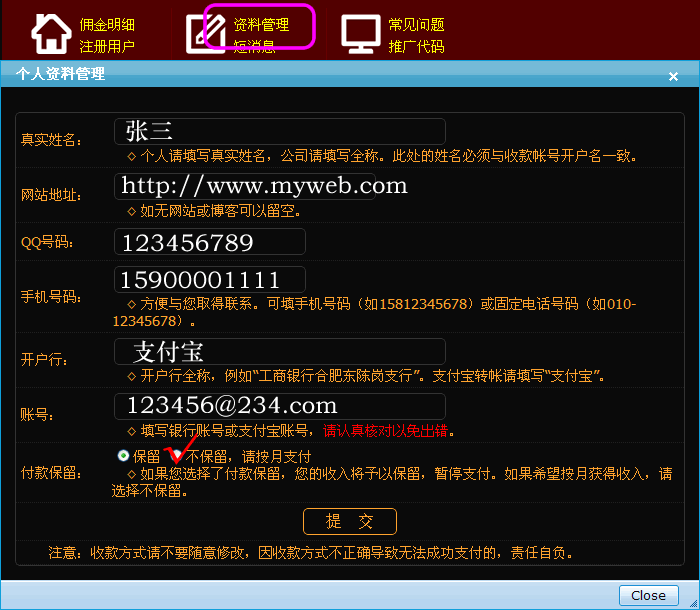Click the 如果您选择了付款保留 explanation text
The width and height of the screenshot is (700, 610).
click(x=392, y=482)
